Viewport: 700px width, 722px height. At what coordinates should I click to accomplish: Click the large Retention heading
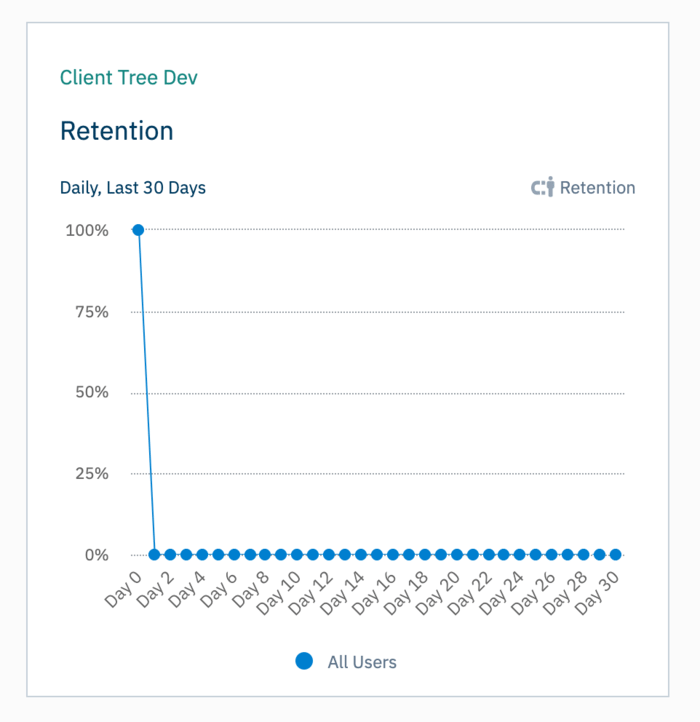tap(117, 131)
